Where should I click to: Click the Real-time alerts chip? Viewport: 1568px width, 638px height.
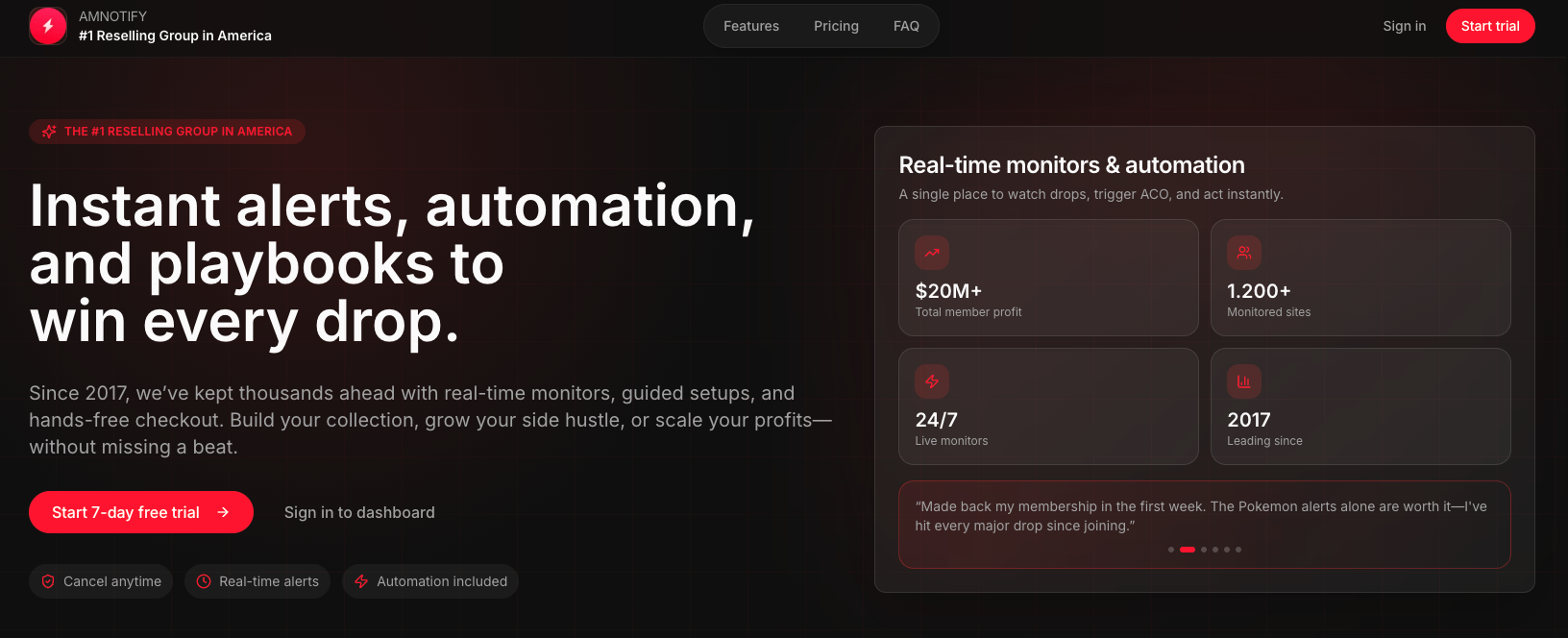[257, 581]
